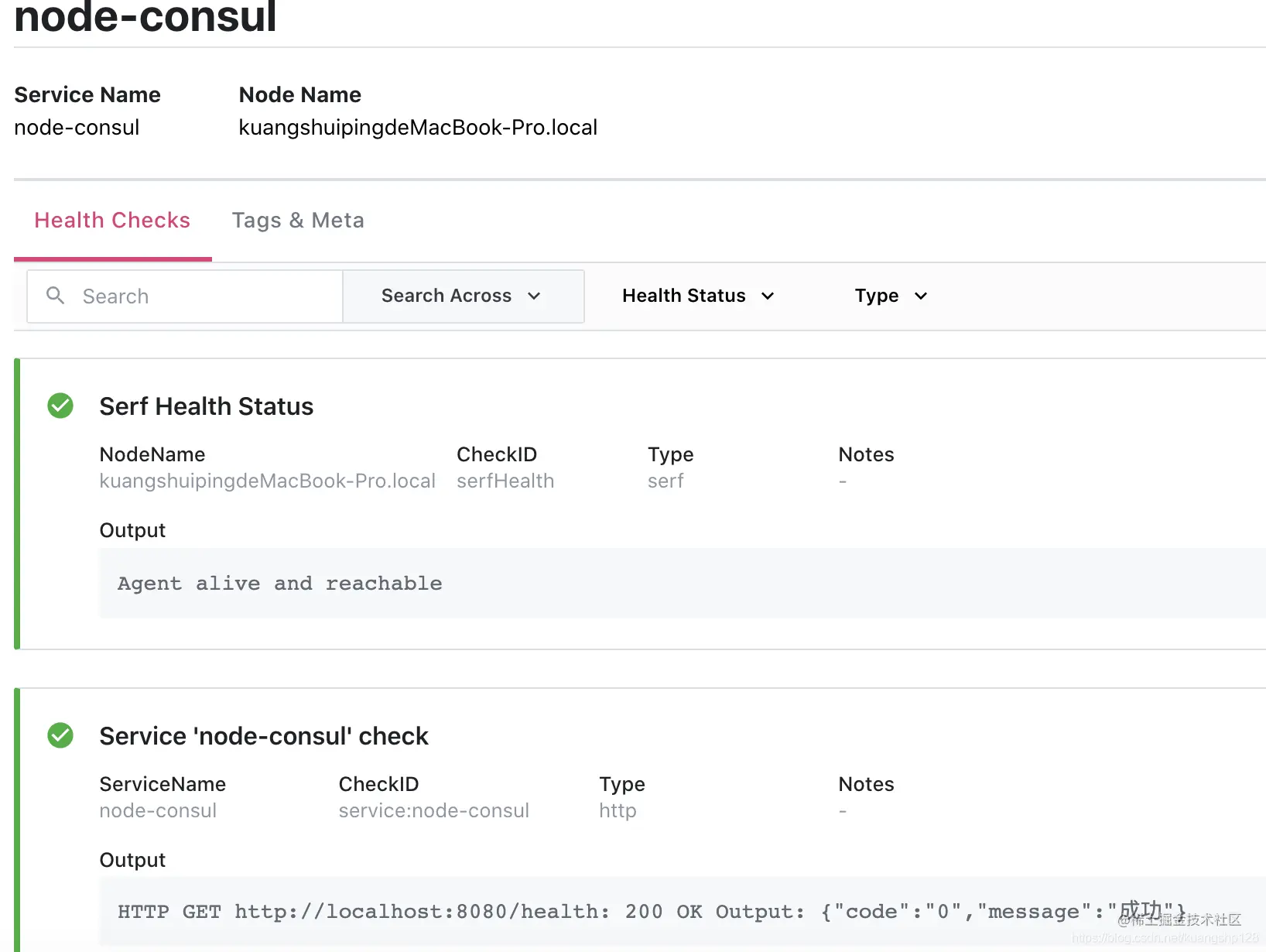Click the chevron arrow next to Health Status
Viewport: 1266px width, 952px height.
coord(768,296)
